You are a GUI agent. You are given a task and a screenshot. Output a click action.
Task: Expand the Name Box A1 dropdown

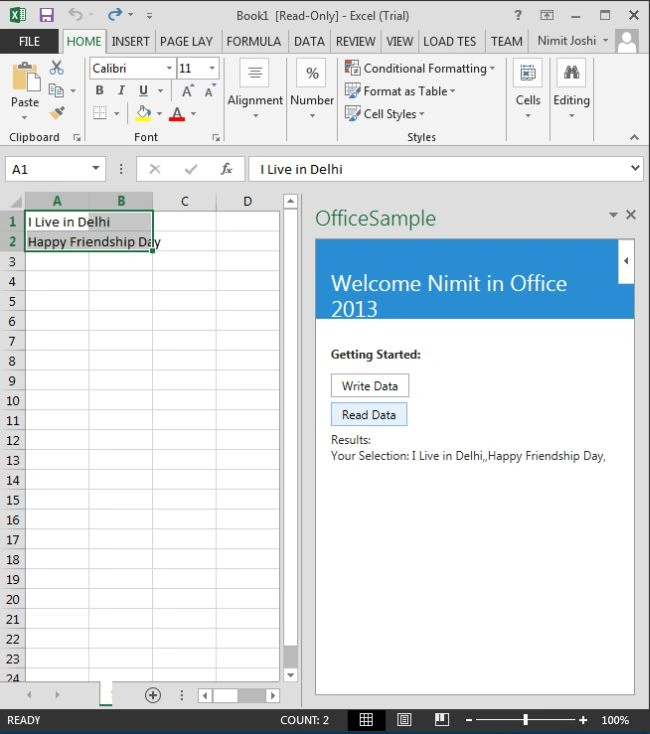click(x=96, y=168)
